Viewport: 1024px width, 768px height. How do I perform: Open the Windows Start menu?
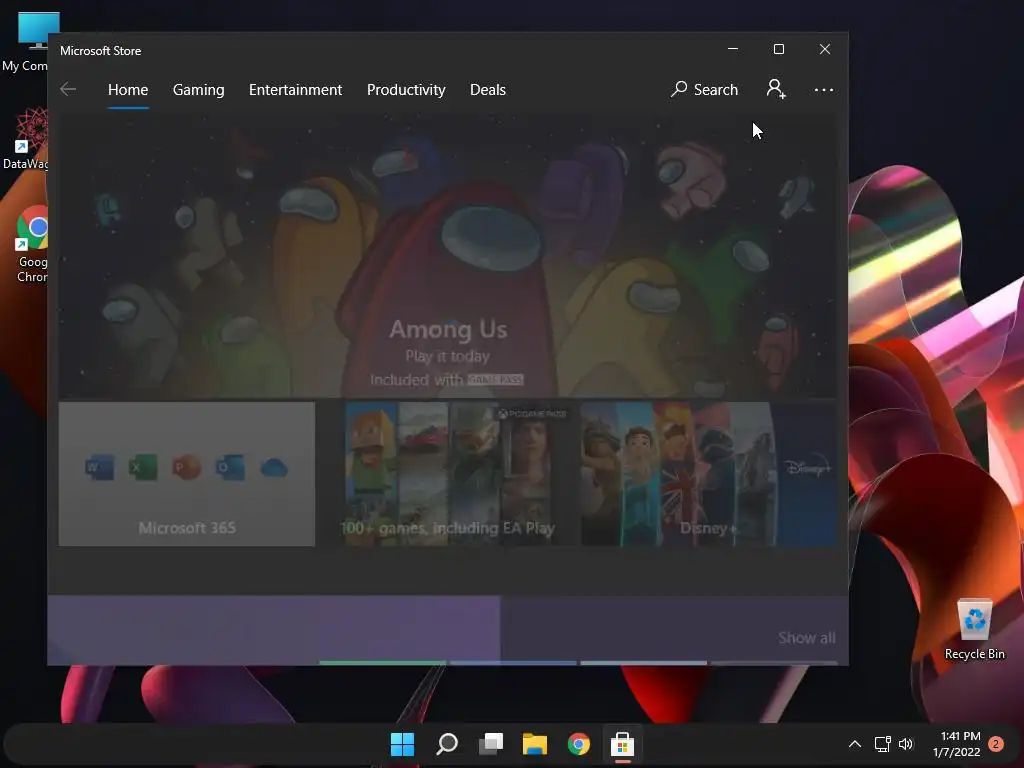[x=402, y=744]
